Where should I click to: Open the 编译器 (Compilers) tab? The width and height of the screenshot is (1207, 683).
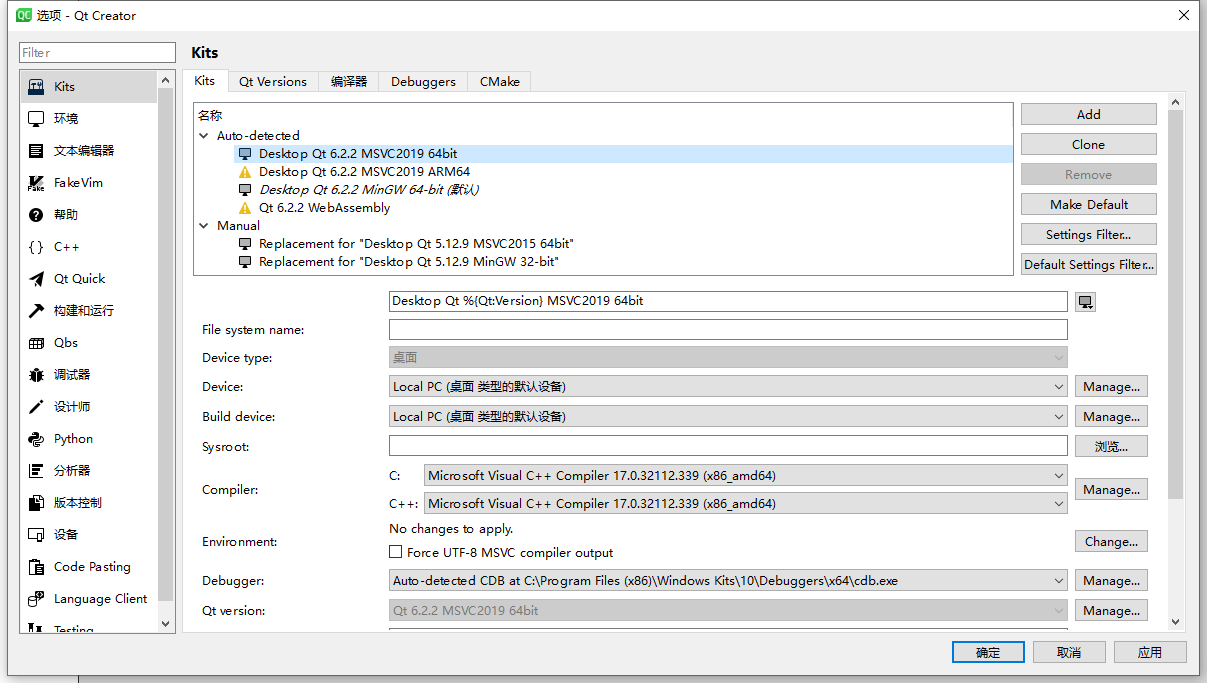click(x=348, y=81)
